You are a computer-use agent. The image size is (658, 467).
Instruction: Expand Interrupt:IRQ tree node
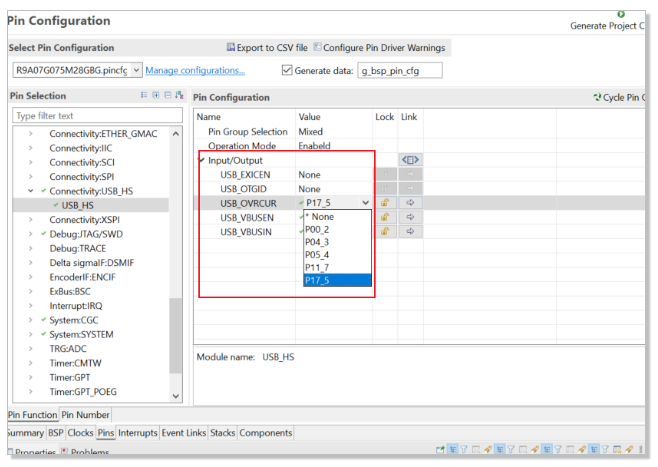point(30,305)
